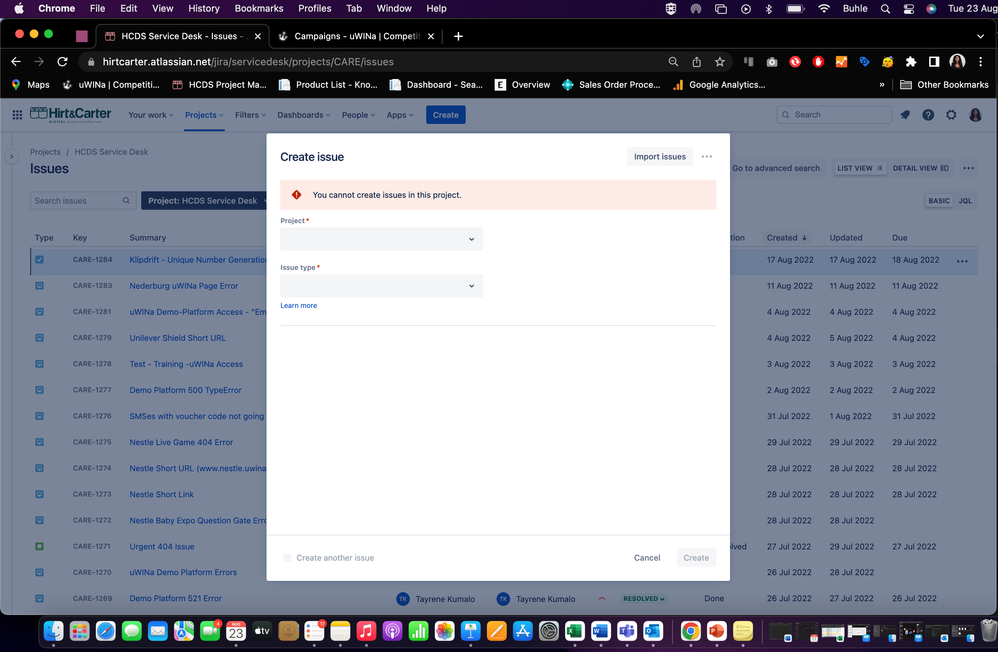Click the Jira Search field in the top bar
998x652 pixels.
click(835, 115)
